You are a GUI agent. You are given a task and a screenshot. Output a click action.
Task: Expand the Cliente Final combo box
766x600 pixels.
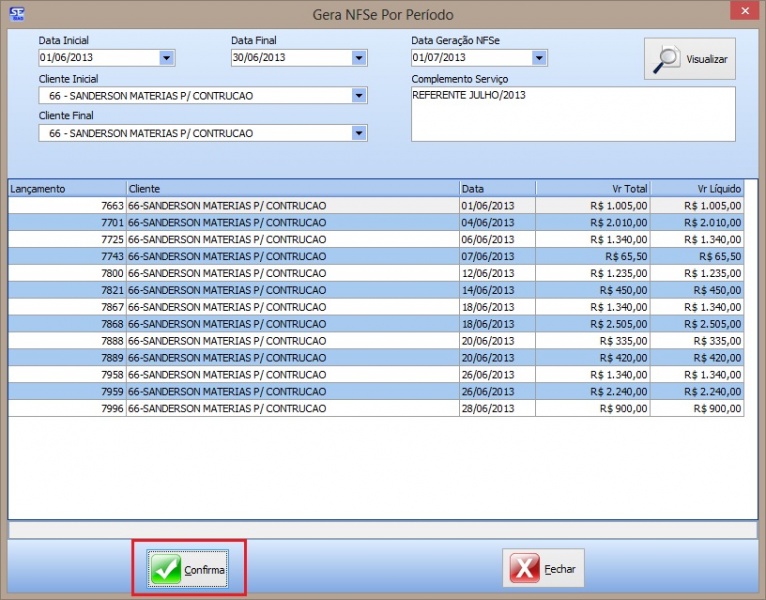(x=359, y=133)
